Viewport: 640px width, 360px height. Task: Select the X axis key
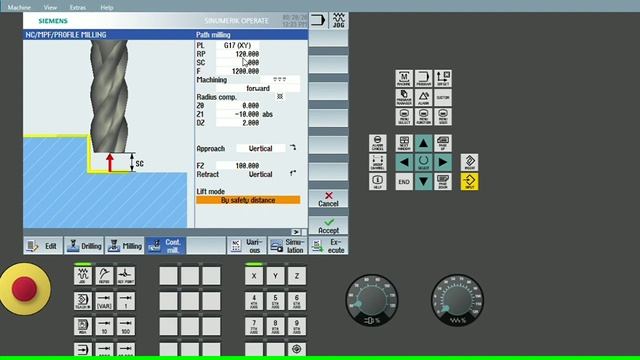point(254,276)
